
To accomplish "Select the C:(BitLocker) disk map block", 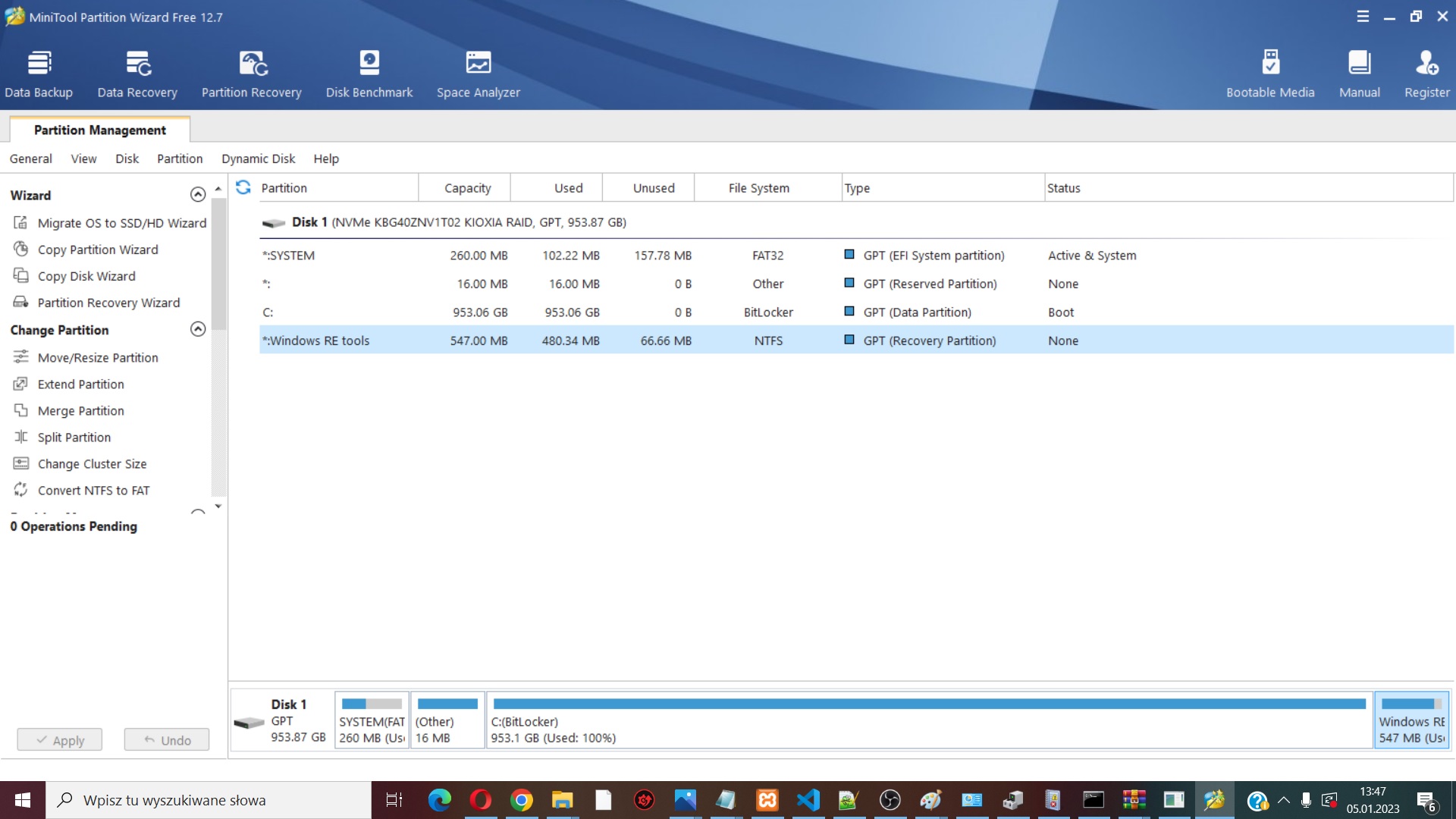I will [x=930, y=720].
